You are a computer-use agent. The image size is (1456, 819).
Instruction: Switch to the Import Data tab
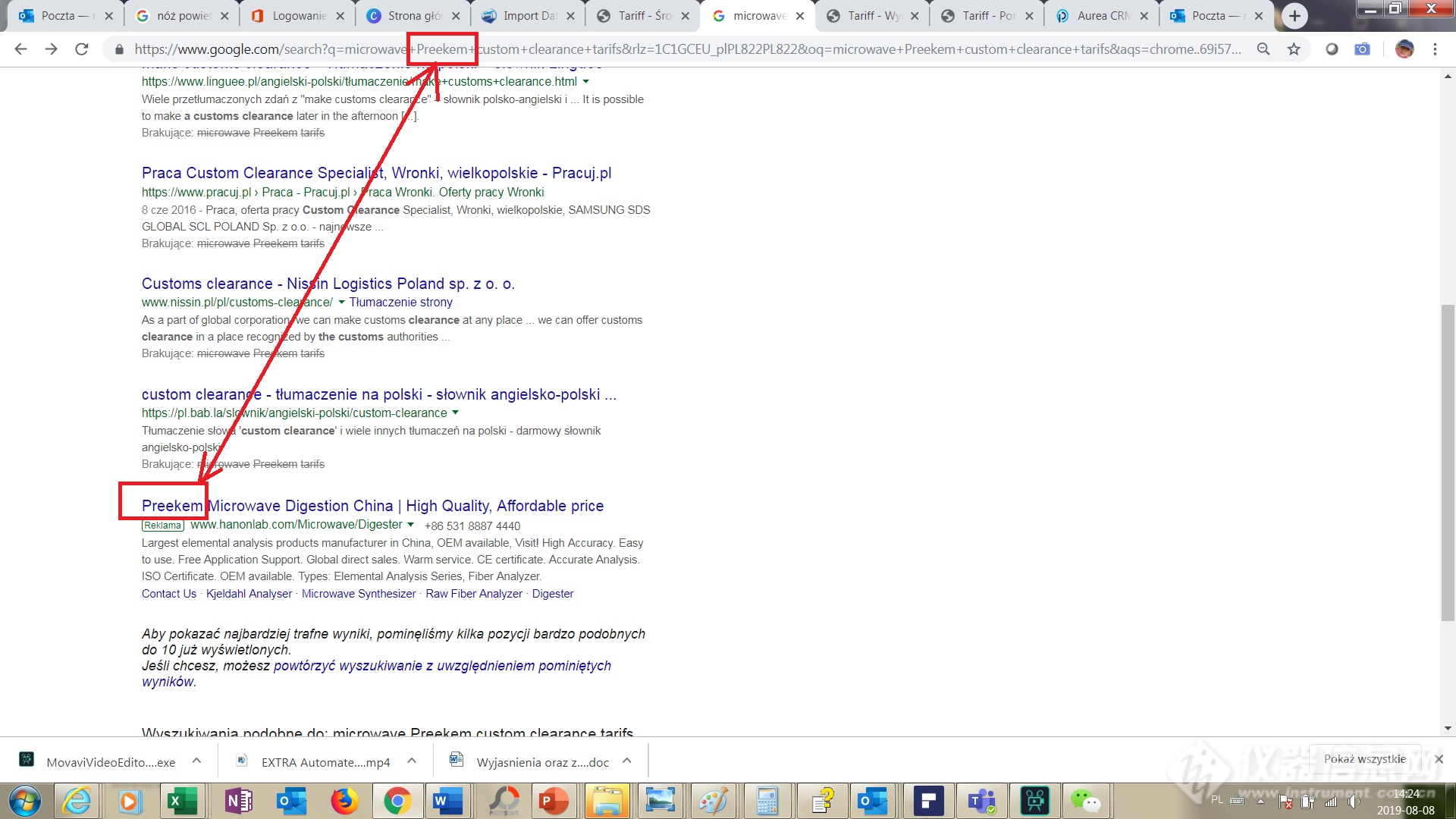[x=527, y=16]
